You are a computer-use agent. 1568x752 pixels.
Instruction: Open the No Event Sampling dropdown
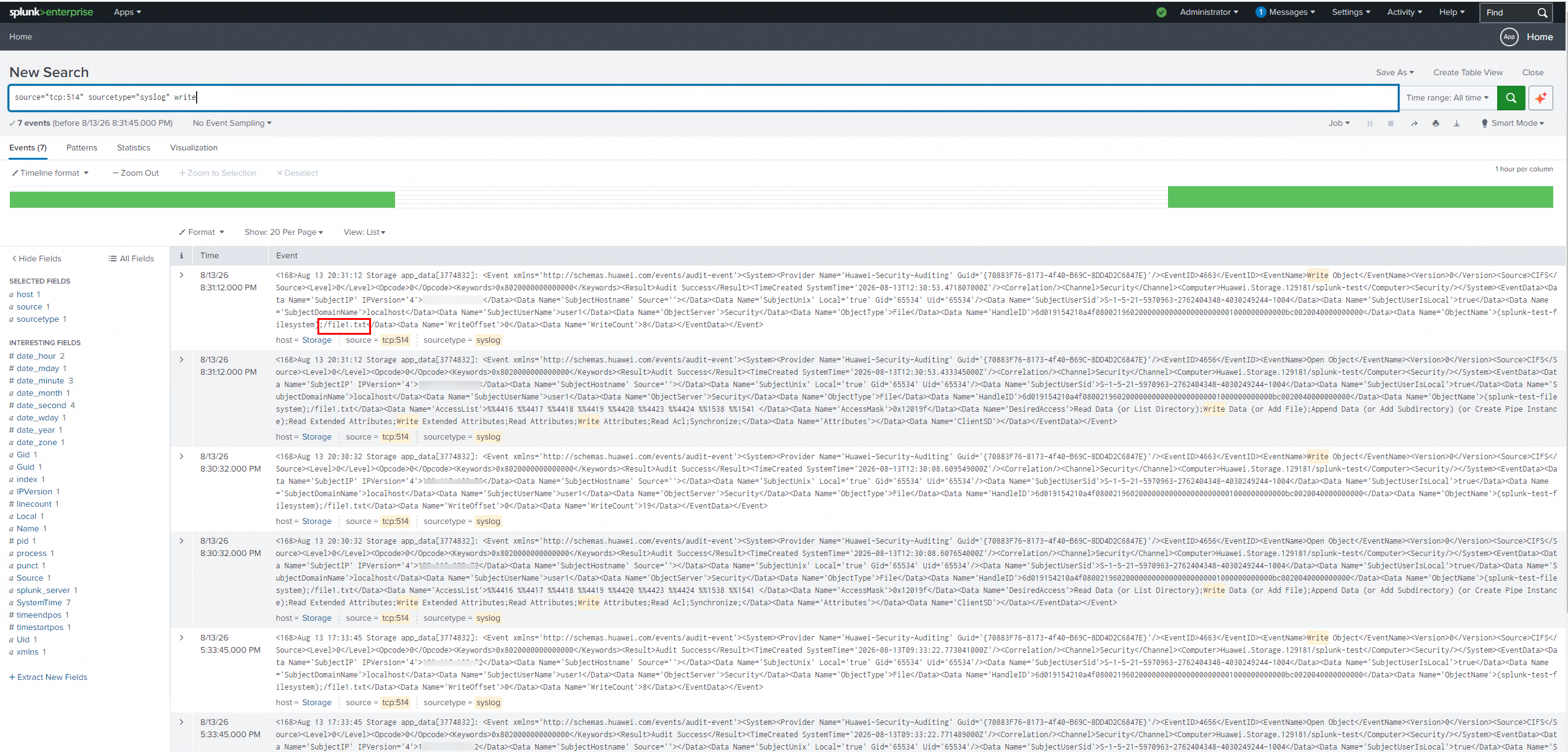coord(232,123)
